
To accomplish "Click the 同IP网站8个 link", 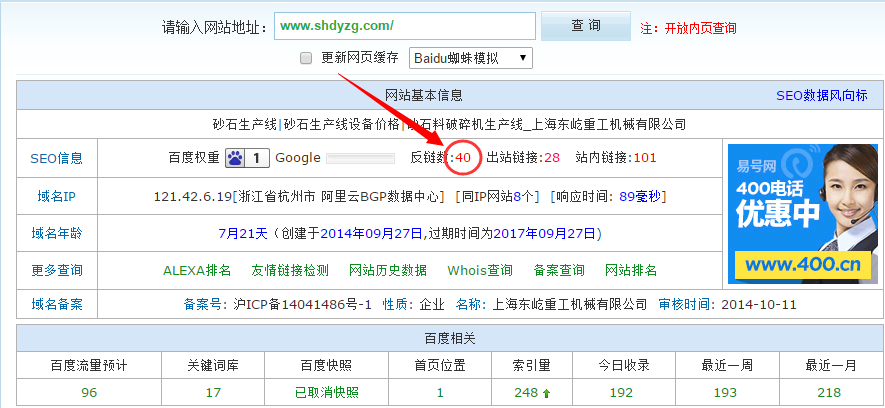I will (498, 197).
